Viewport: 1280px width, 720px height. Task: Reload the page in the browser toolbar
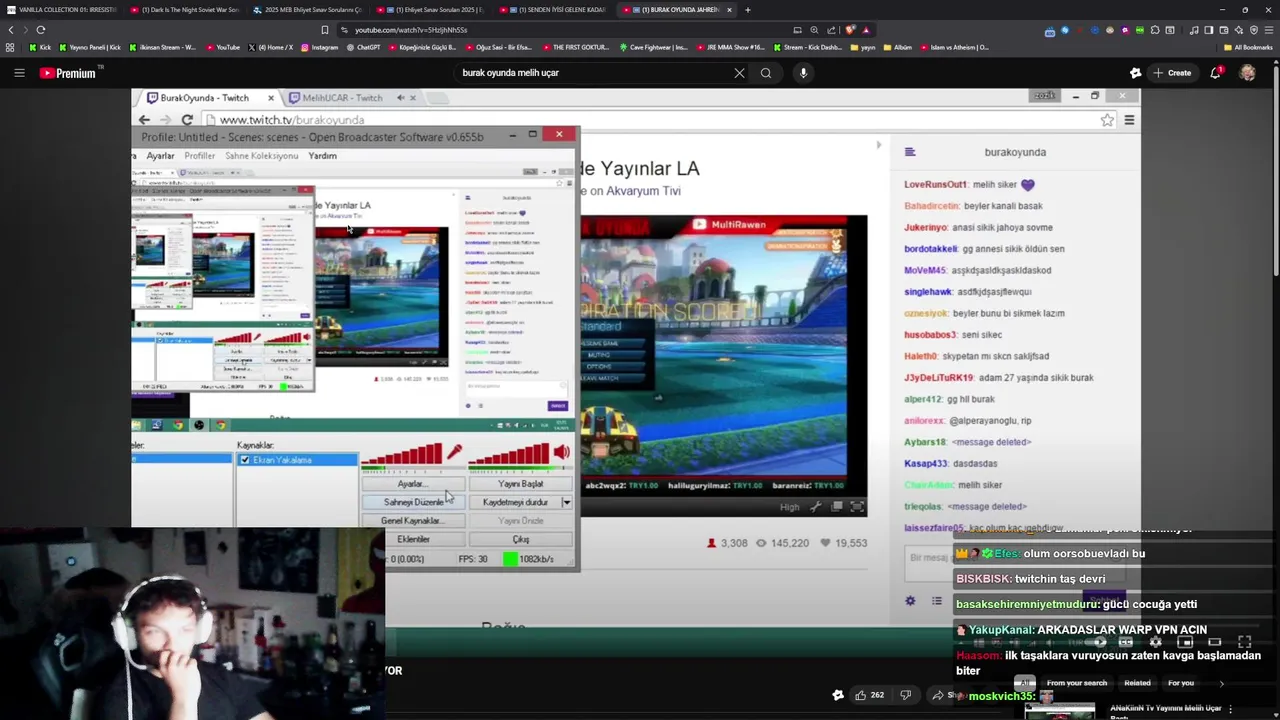40,30
